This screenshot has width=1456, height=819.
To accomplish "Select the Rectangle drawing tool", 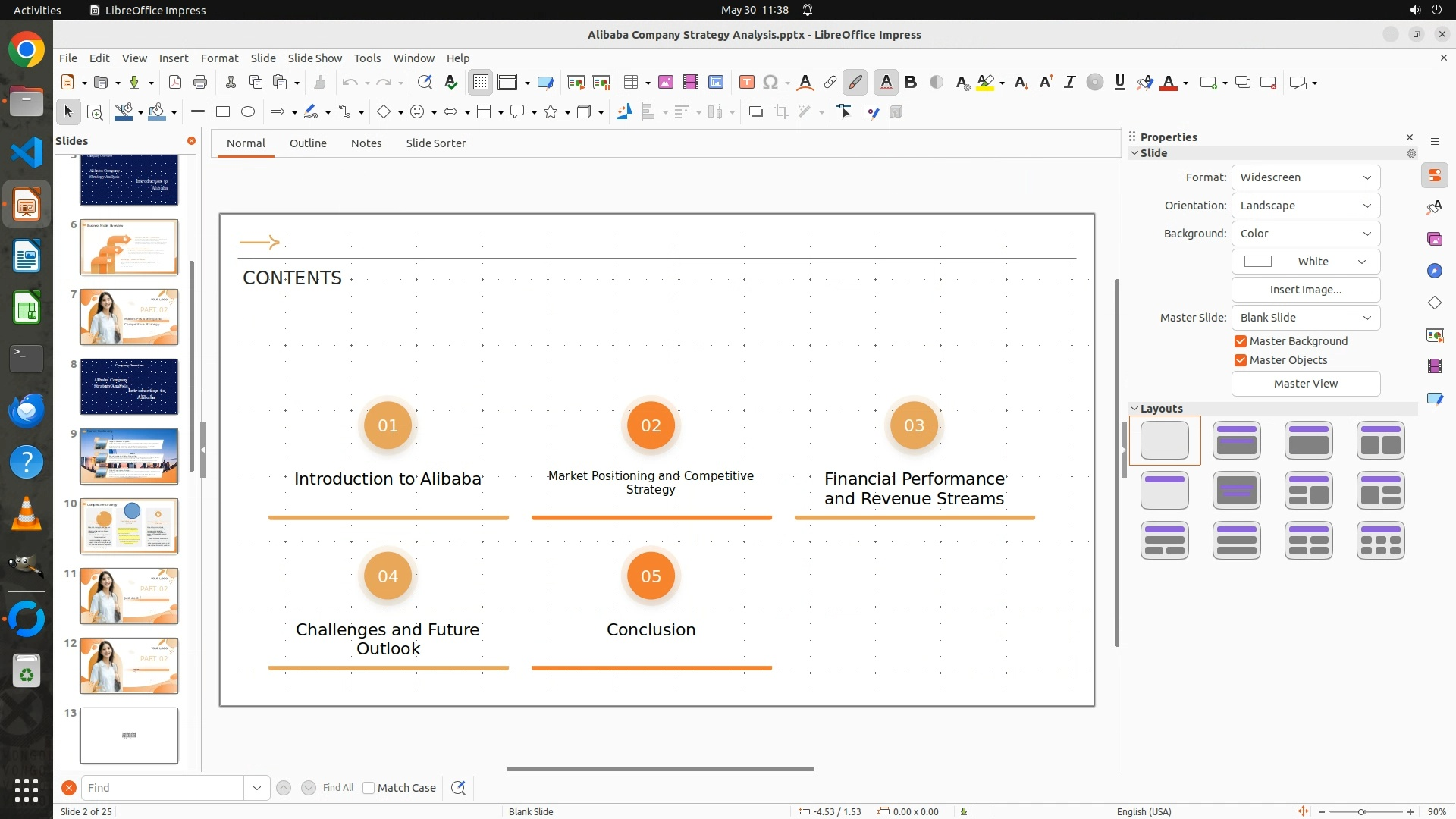I will pos(223,112).
